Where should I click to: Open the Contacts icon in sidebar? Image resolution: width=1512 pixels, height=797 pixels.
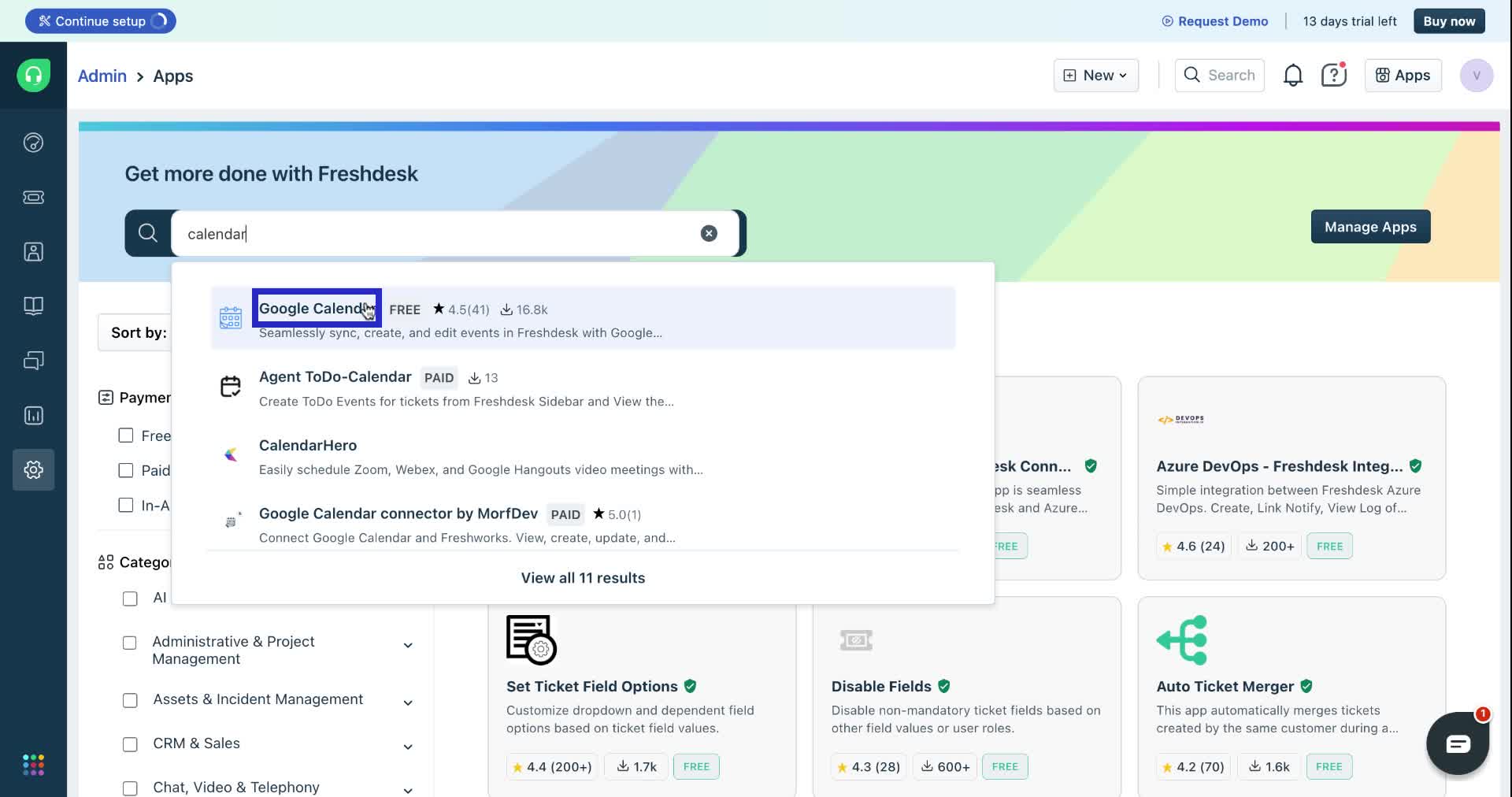(33, 251)
